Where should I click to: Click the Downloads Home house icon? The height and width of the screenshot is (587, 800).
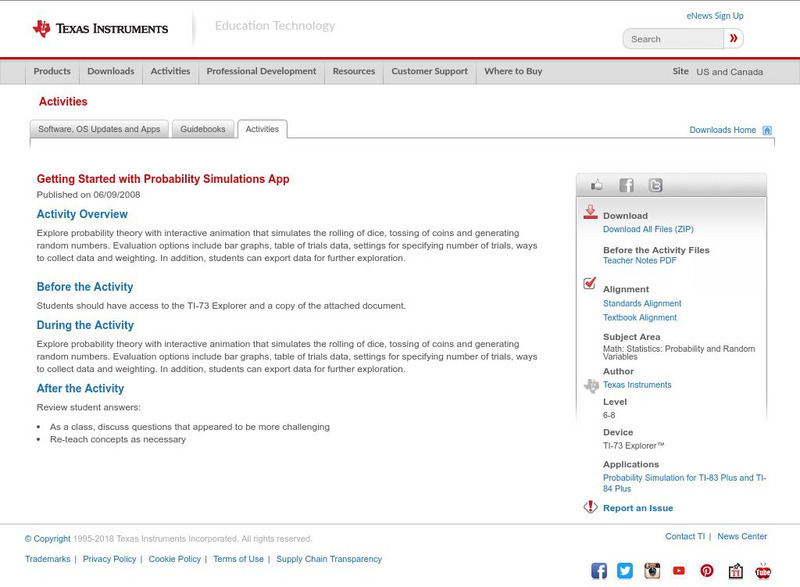(767, 130)
